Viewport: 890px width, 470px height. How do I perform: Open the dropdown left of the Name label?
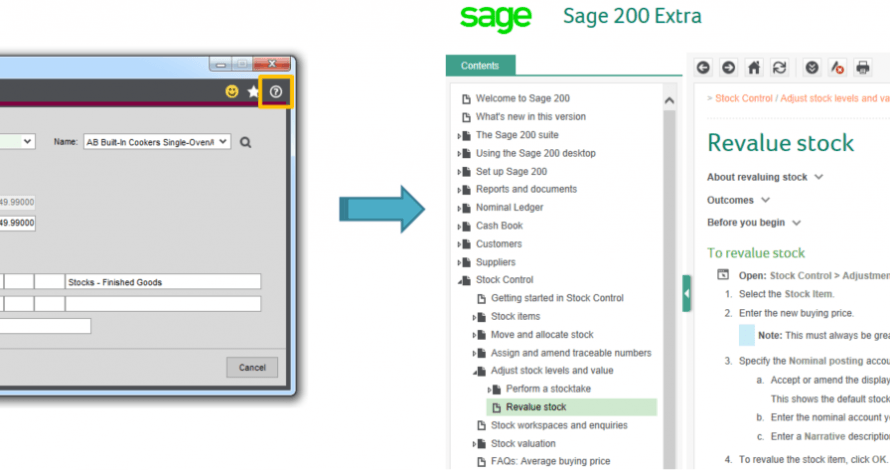(x=27, y=141)
